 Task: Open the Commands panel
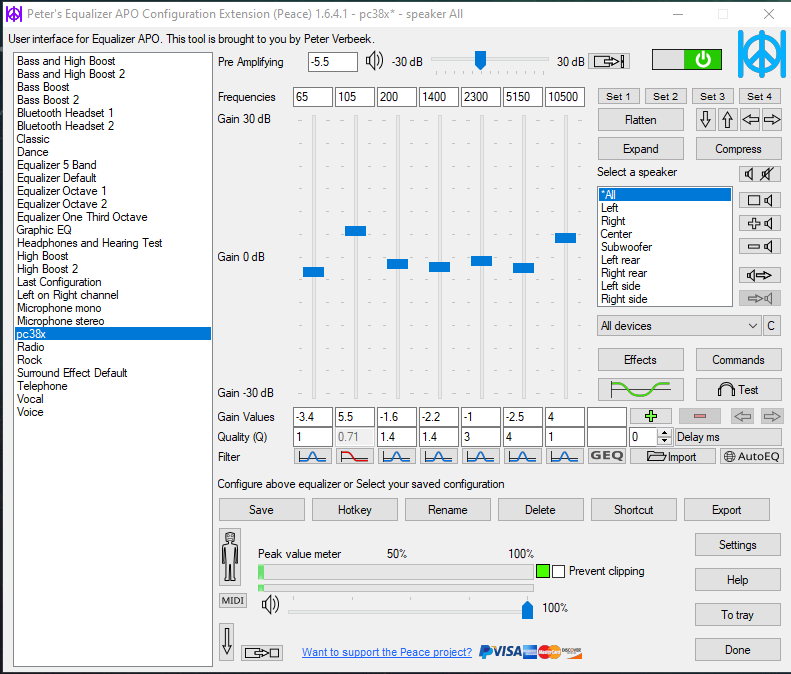click(x=739, y=360)
